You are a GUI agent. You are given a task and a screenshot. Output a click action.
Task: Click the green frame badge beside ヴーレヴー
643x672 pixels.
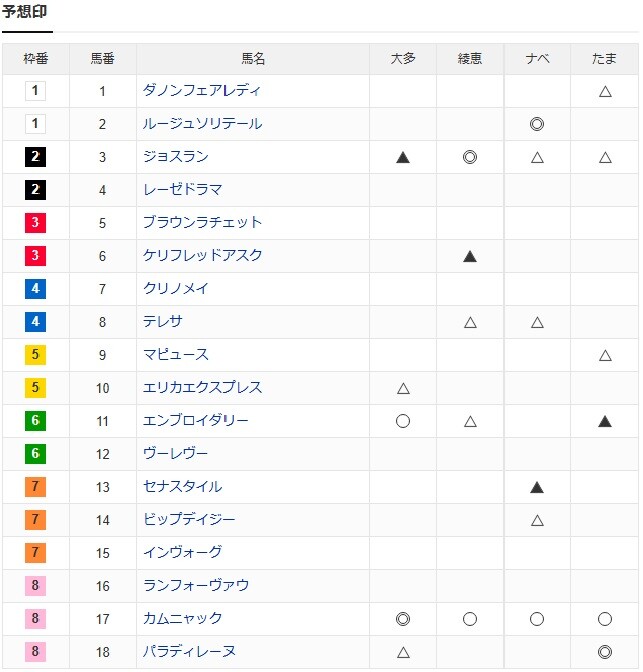tap(35, 454)
